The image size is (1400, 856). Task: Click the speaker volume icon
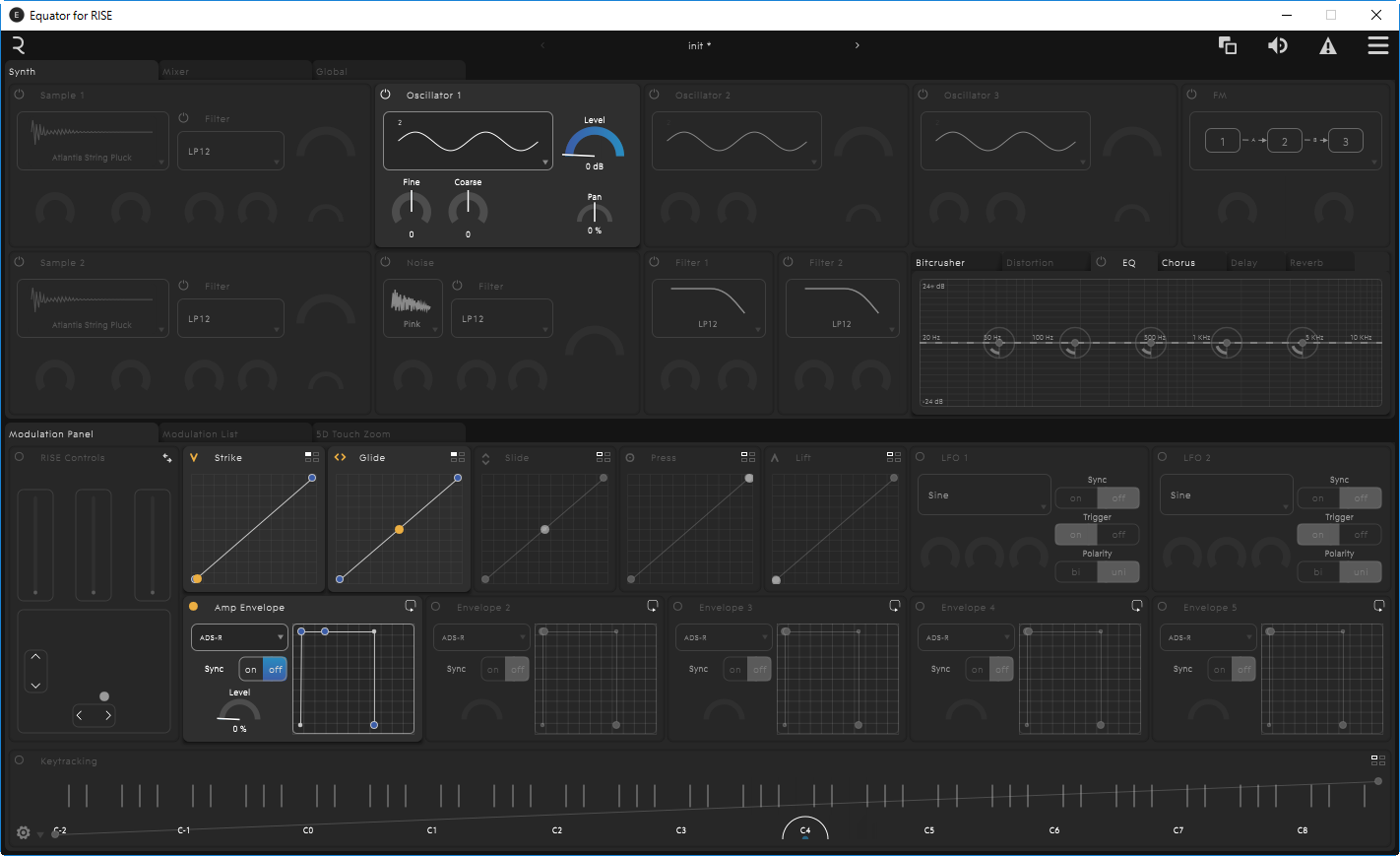1278,45
